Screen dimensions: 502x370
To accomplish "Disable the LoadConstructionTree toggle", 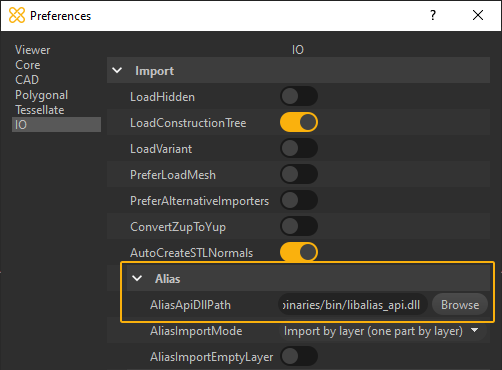I will tap(299, 122).
